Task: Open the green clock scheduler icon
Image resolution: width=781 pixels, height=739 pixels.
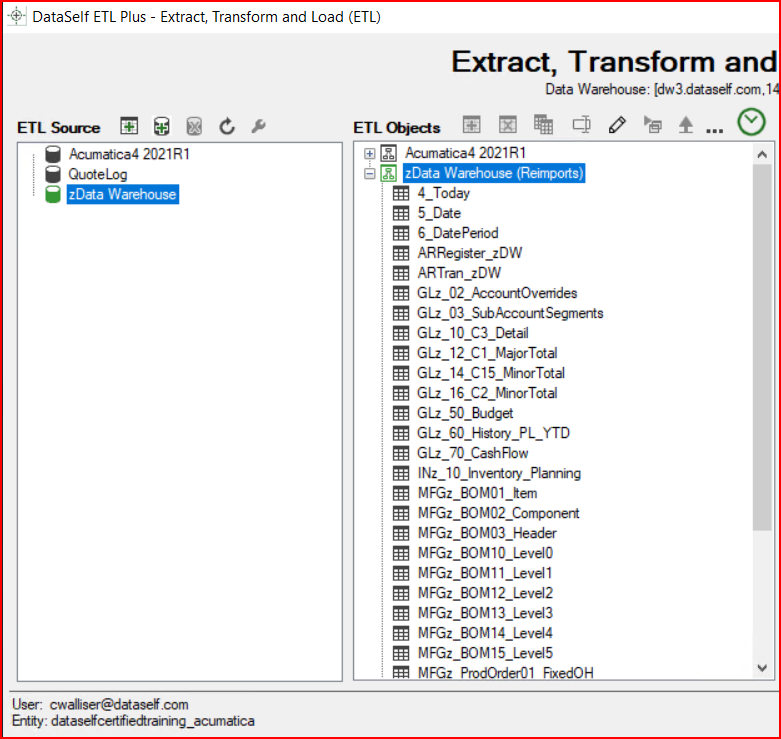Action: 751,122
